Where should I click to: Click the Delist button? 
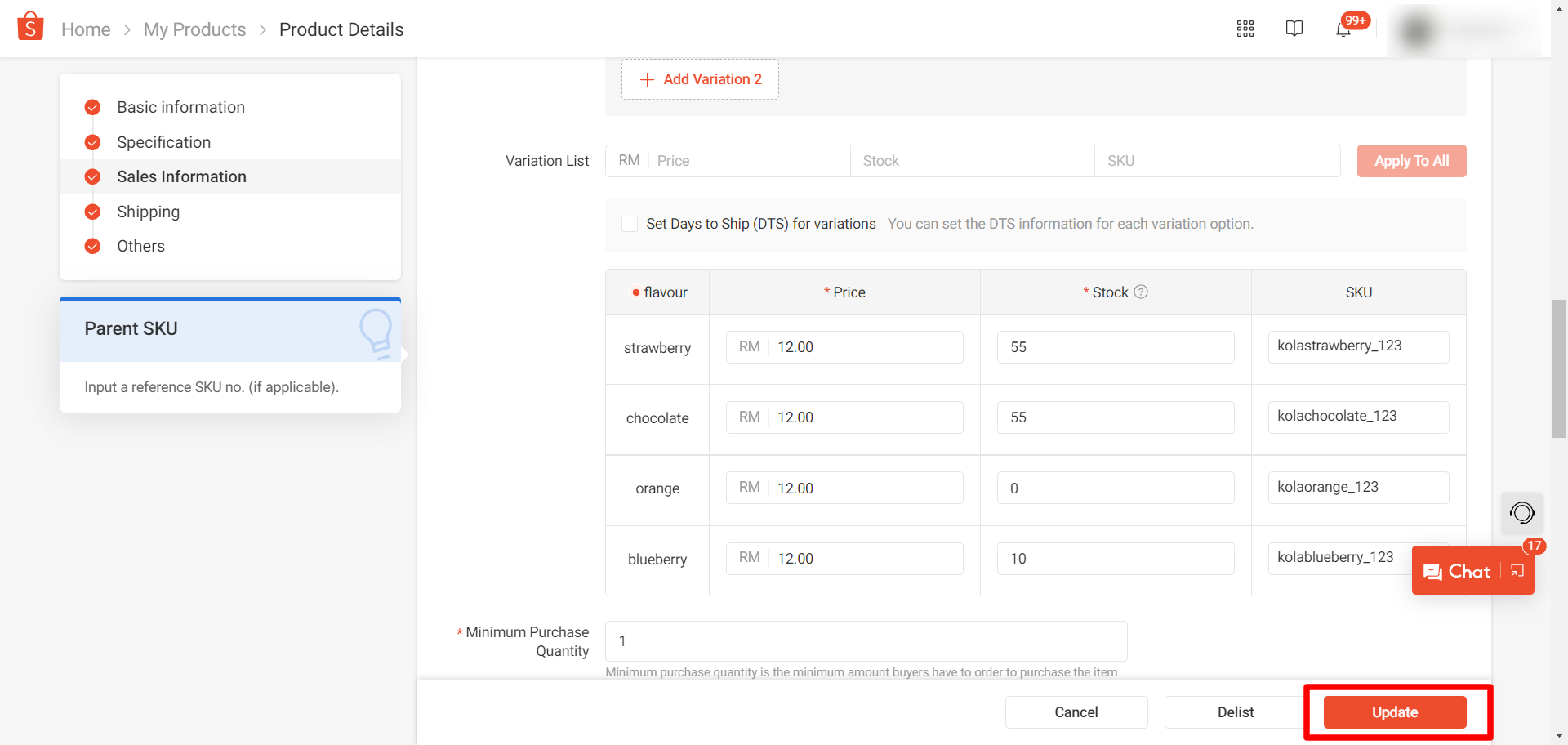coord(1235,712)
